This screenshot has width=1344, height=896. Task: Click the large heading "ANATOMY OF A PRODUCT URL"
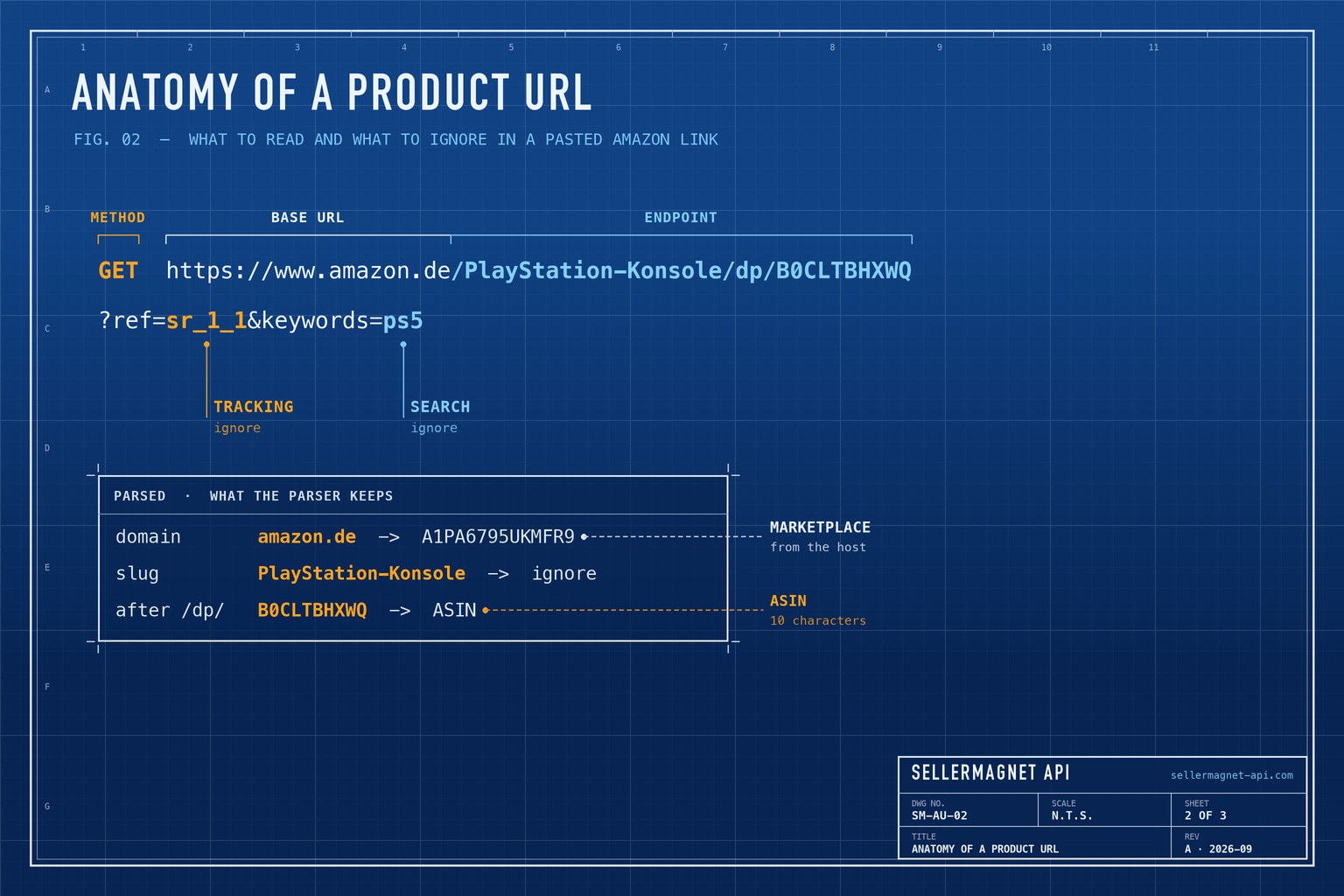(332, 93)
